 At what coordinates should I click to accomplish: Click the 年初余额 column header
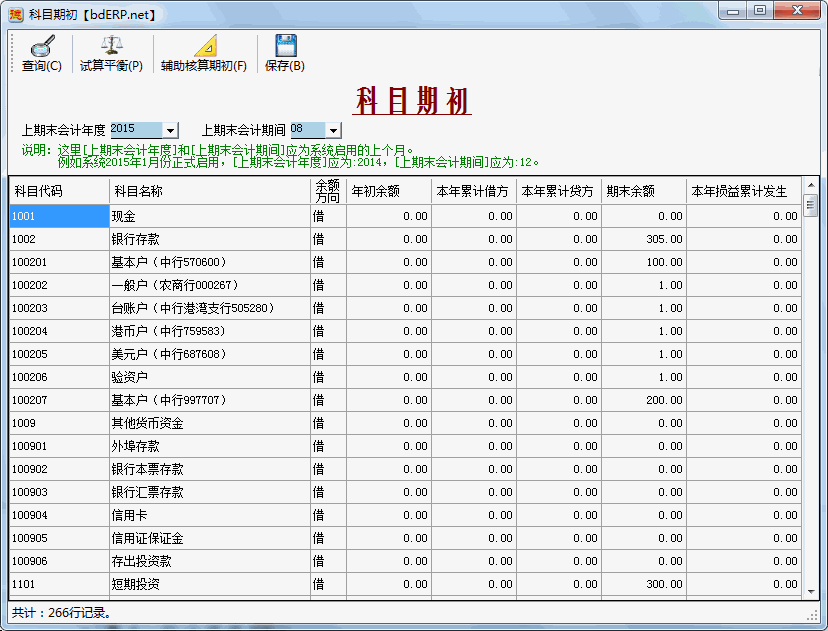(x=386, y=191)
